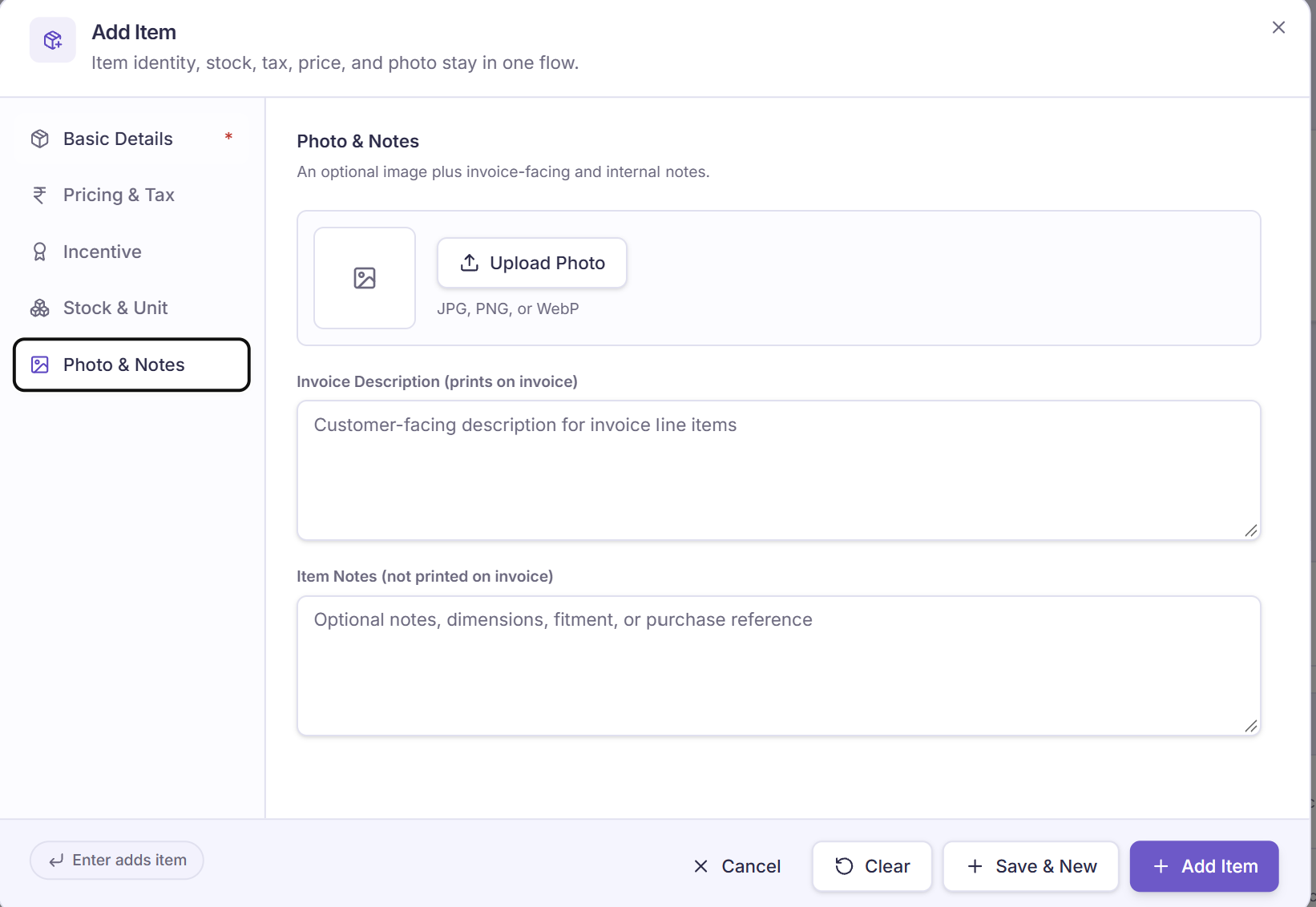Select the Stock & Unit section

(132, 308)
